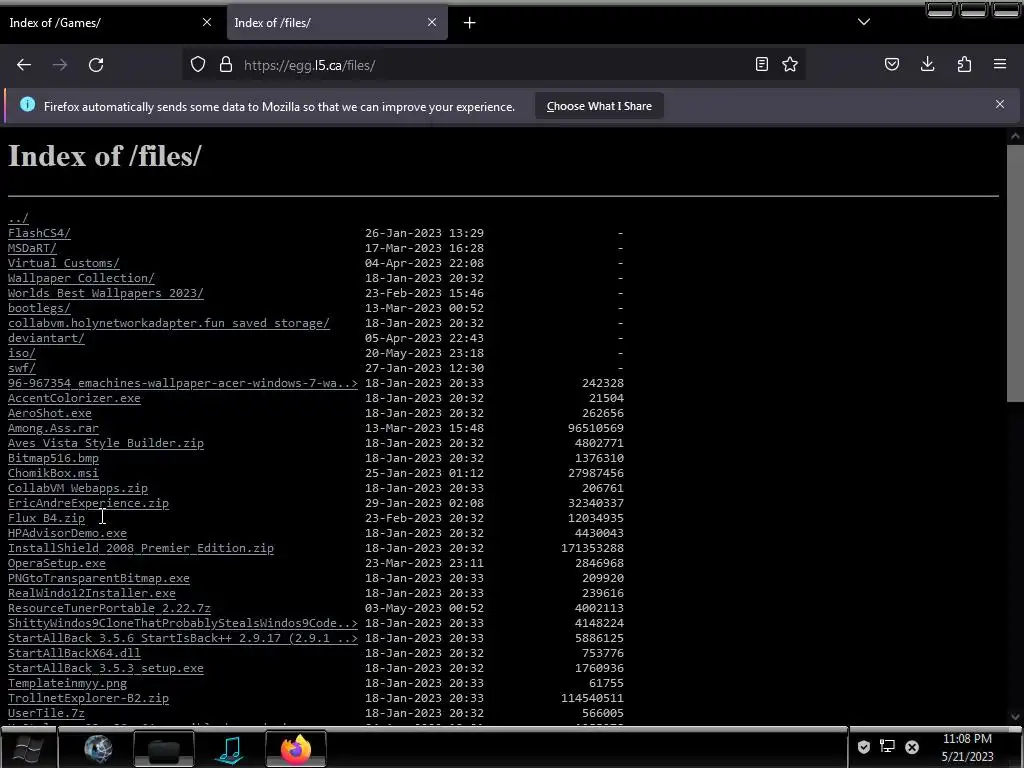Open the parent directory ../ link

pyautogui.click(x=18, y=218)
